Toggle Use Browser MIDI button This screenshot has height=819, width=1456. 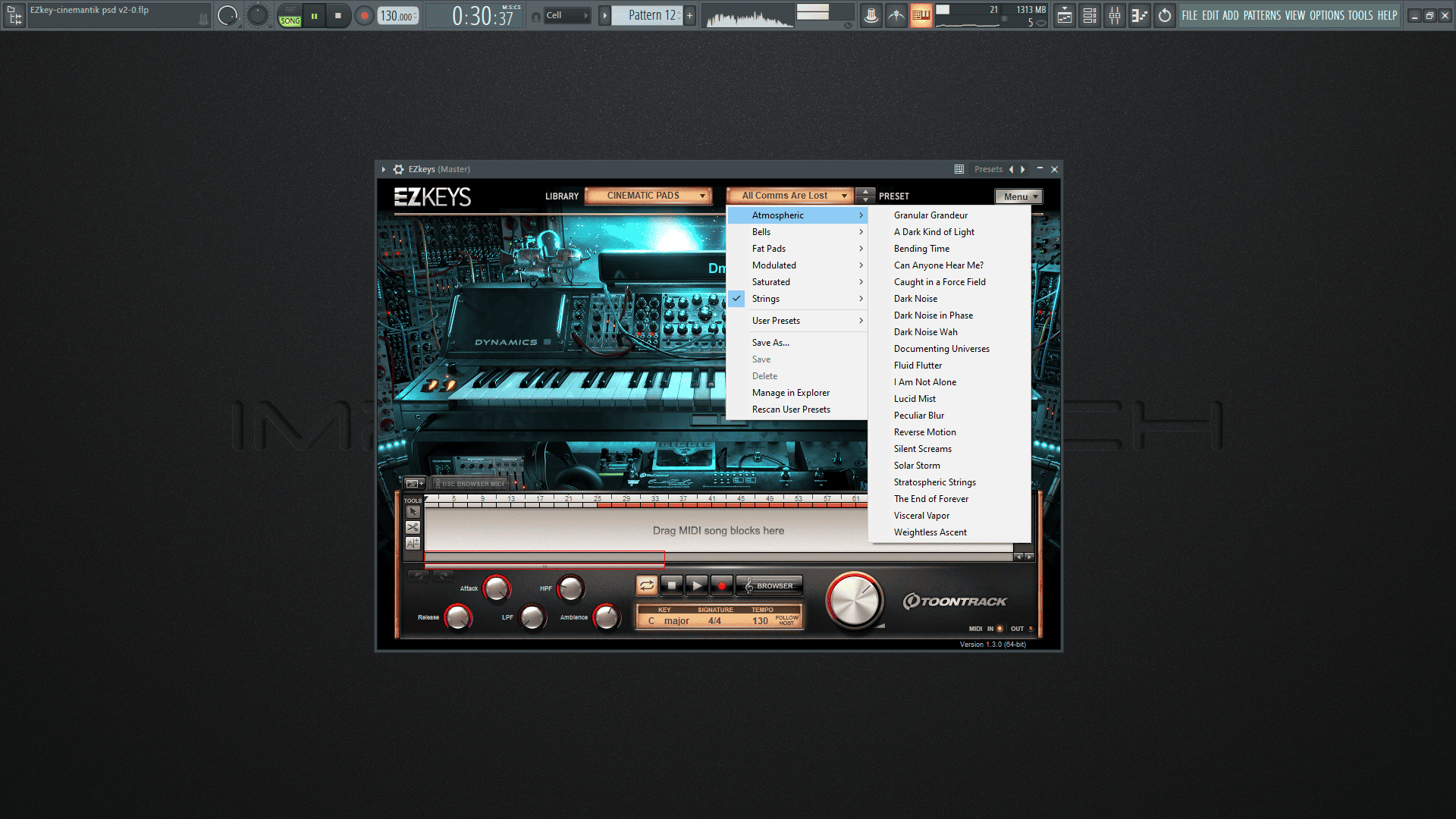469,483
